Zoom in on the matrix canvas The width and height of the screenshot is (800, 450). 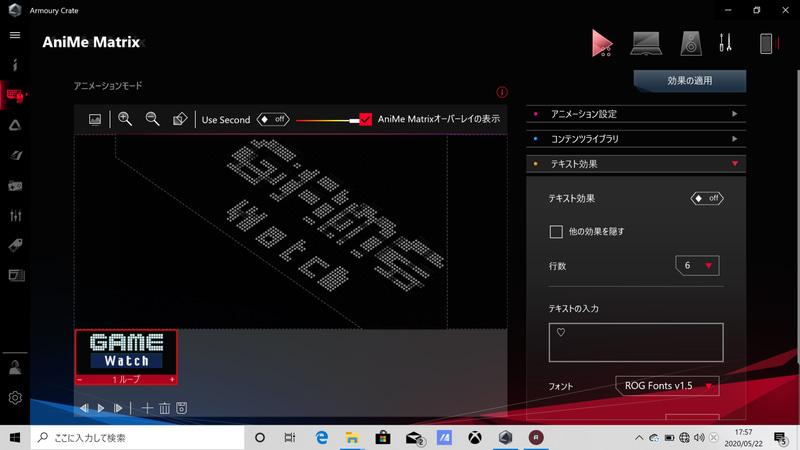[125, 119]
